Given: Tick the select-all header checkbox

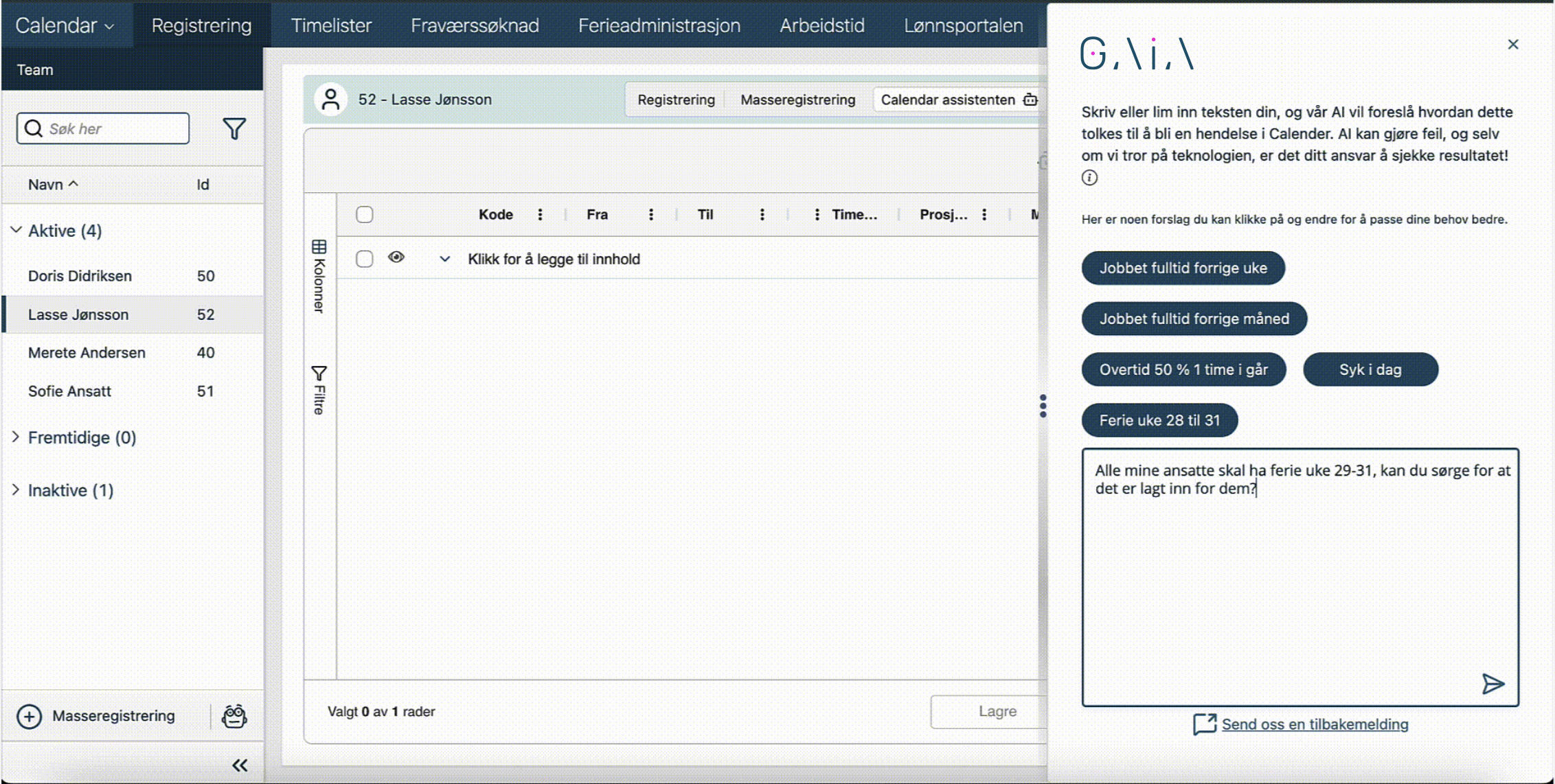Looking at the screenshot, I should 365,215.
